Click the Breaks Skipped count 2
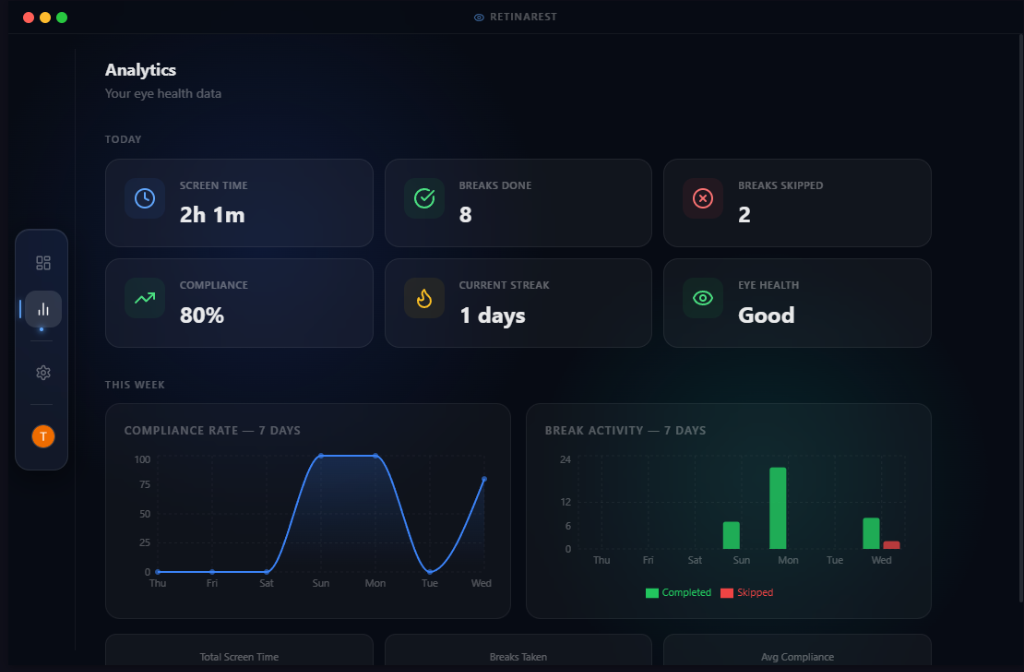1024x672 pixels. click(x=744, y=215)
